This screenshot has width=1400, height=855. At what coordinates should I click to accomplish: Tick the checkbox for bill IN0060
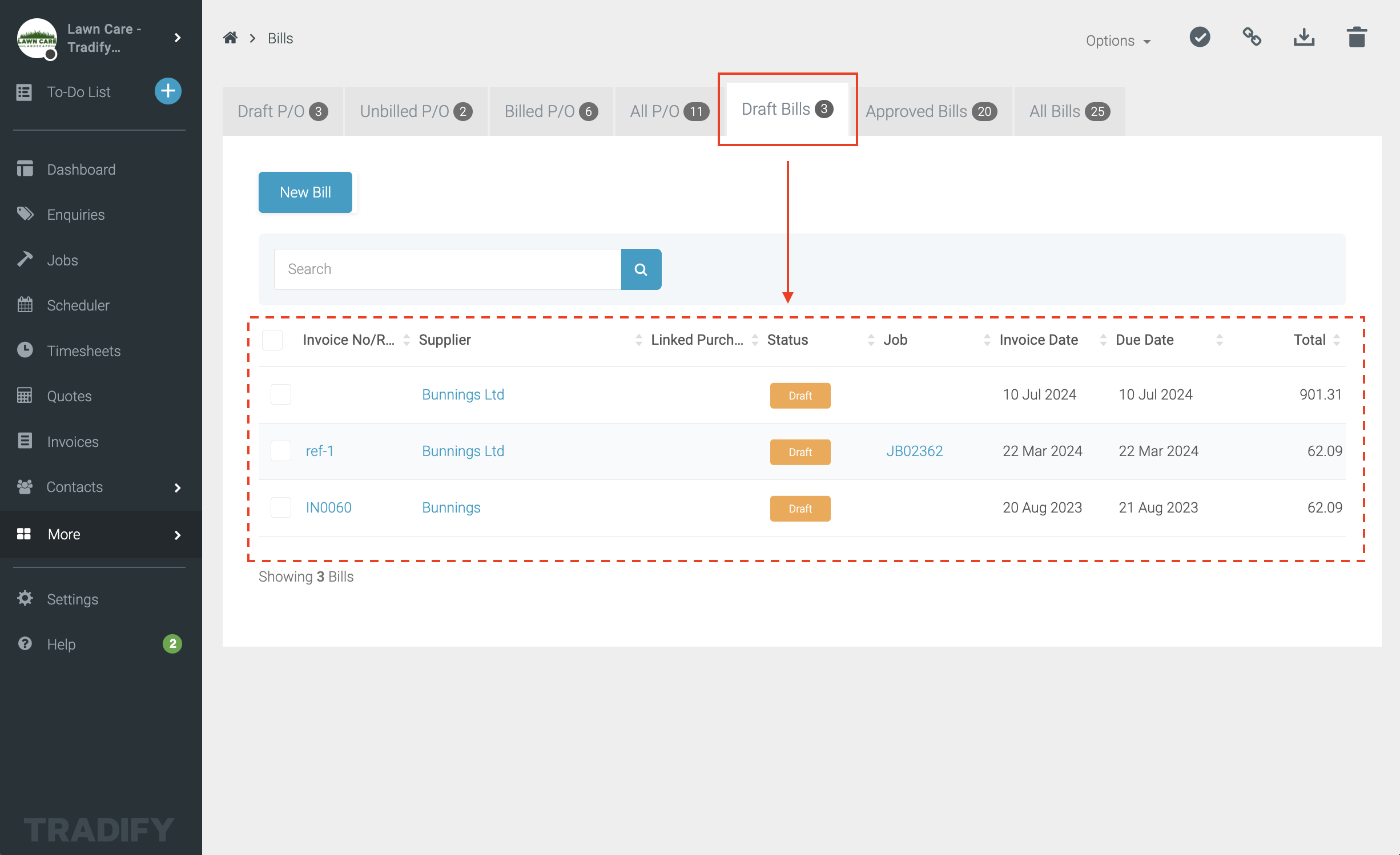280,507
